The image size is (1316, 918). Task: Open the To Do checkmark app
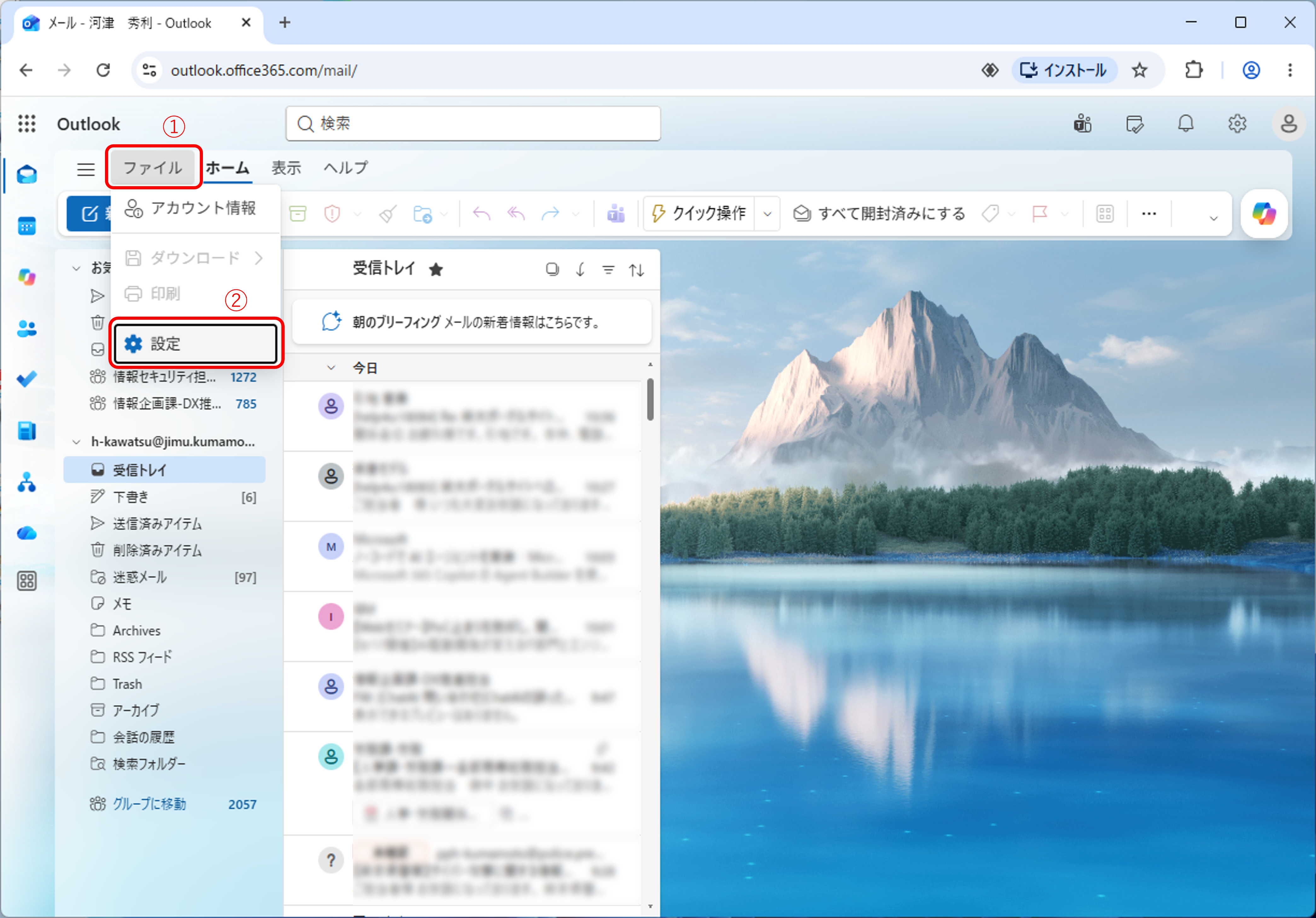click(x=26, y=379)
